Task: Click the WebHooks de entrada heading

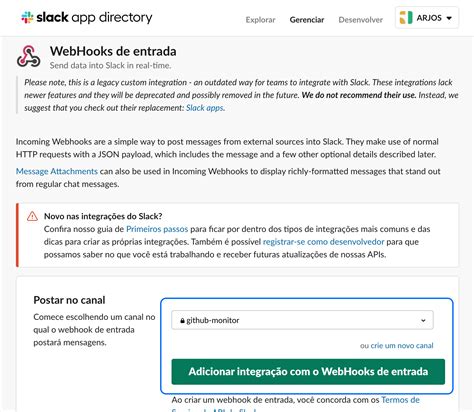Action: (x=113, y=51)
